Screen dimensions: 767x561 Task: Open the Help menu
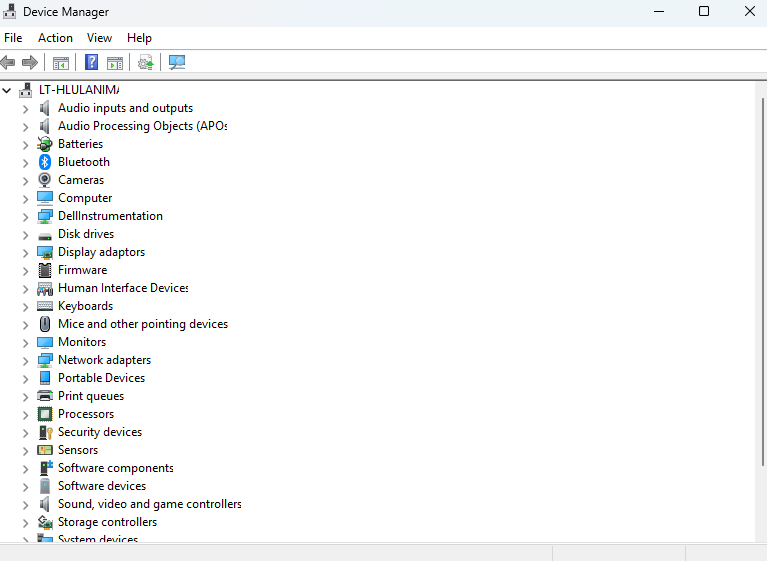[x=139, y=38]
